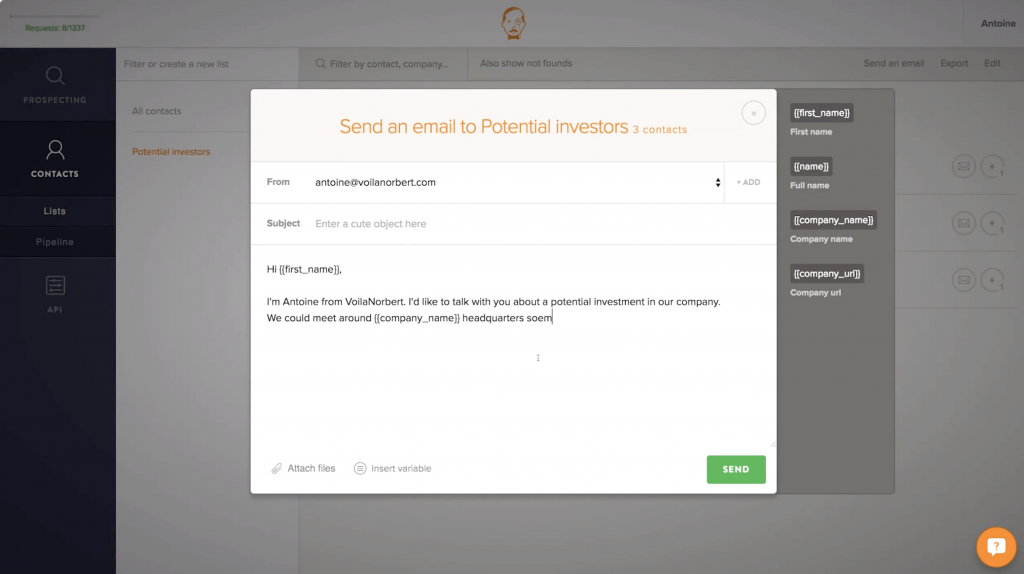The height and width of the screenshot is (574, 1024).
Task: Click the second contact's plus icon
Action: (992, 223)
